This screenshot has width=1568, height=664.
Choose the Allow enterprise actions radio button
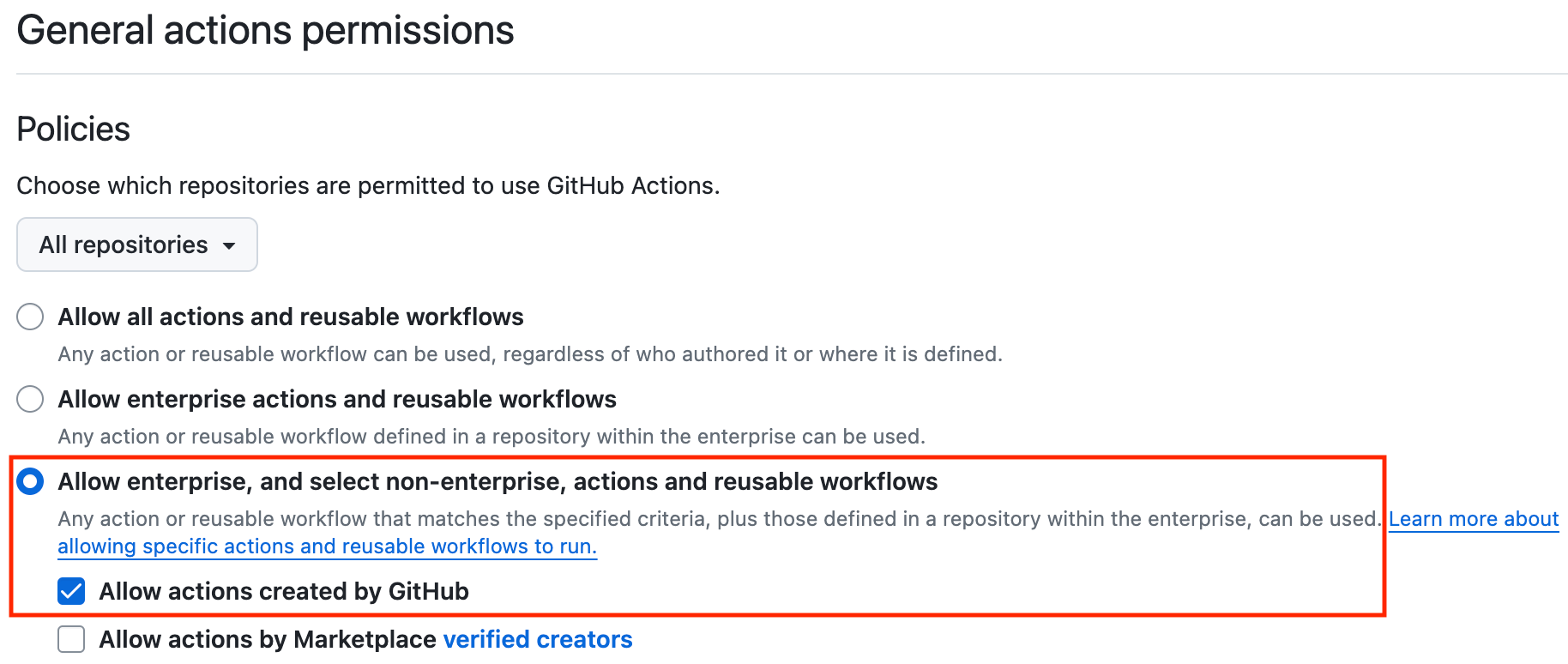click(x=30, y=399)
